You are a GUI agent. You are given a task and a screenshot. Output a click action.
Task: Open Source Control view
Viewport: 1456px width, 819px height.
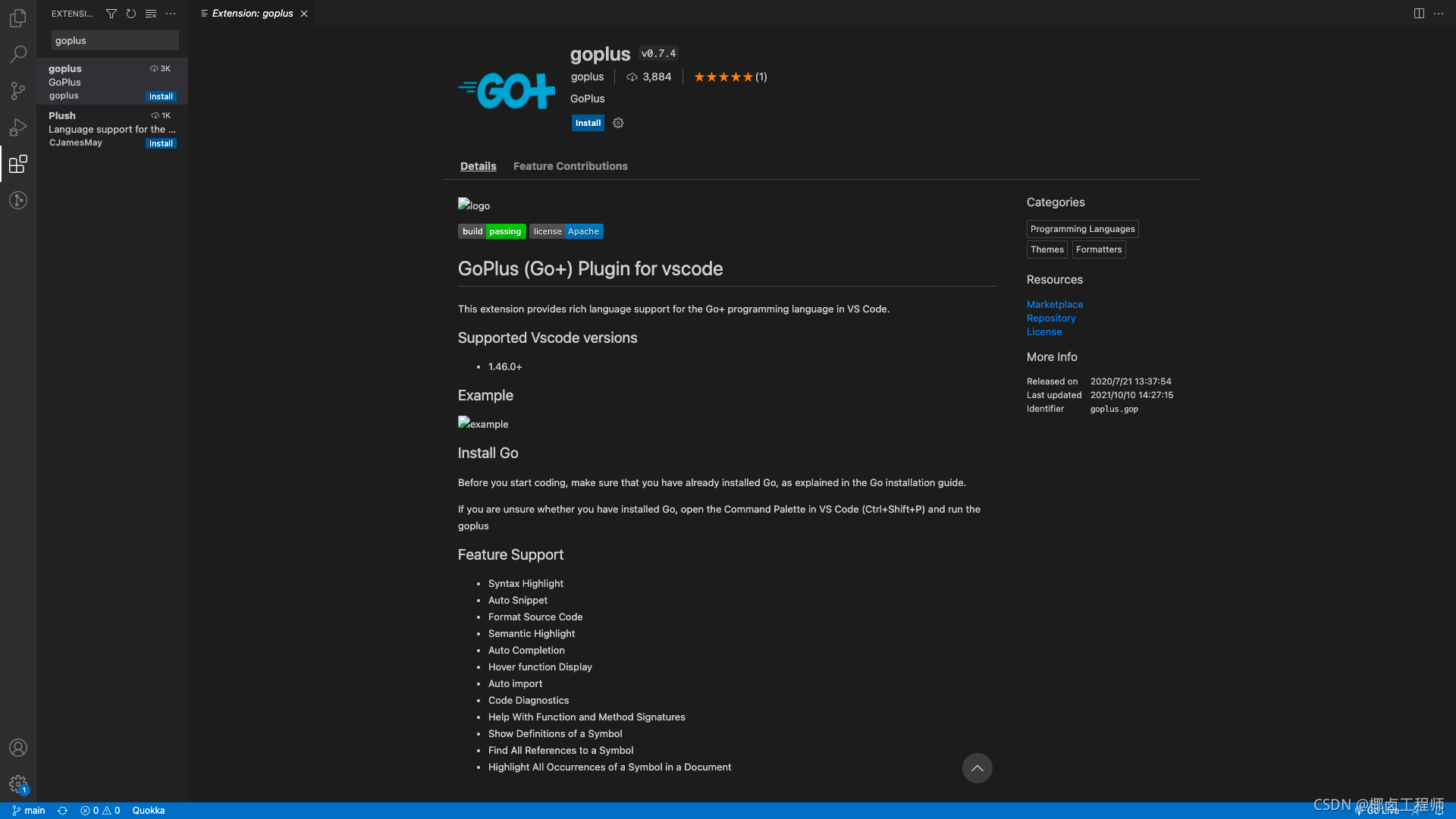pyautogui.click(x=18, y=91)
